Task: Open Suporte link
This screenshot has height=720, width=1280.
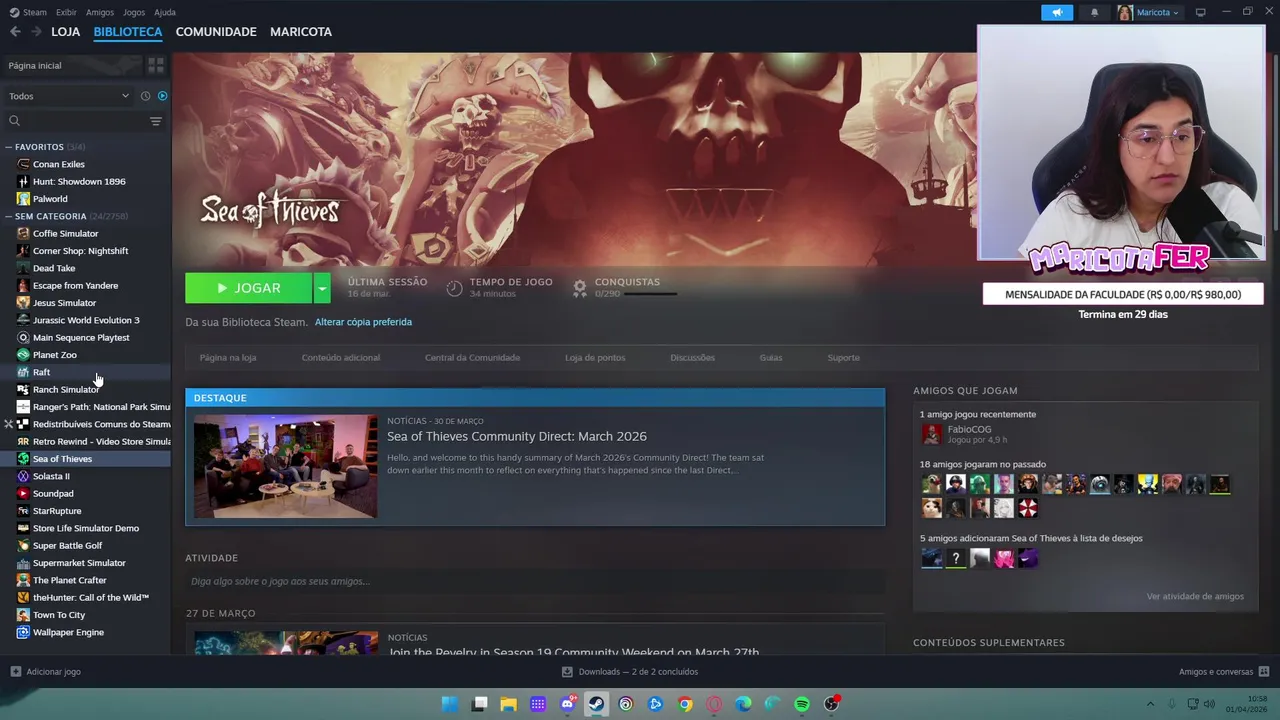Action: [x=843, y=357]
